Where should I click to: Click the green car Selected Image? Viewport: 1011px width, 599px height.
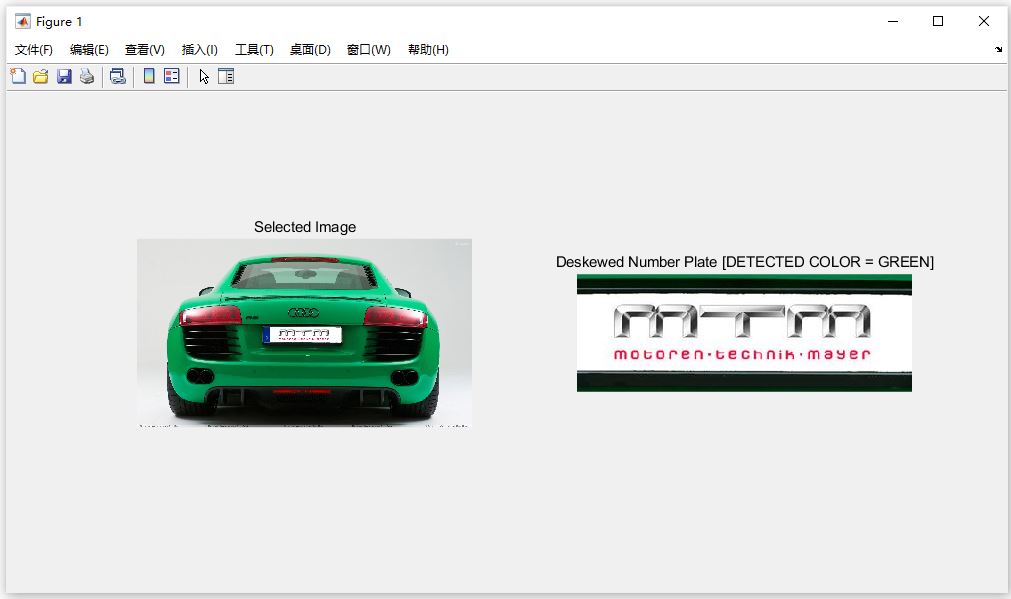304,333
